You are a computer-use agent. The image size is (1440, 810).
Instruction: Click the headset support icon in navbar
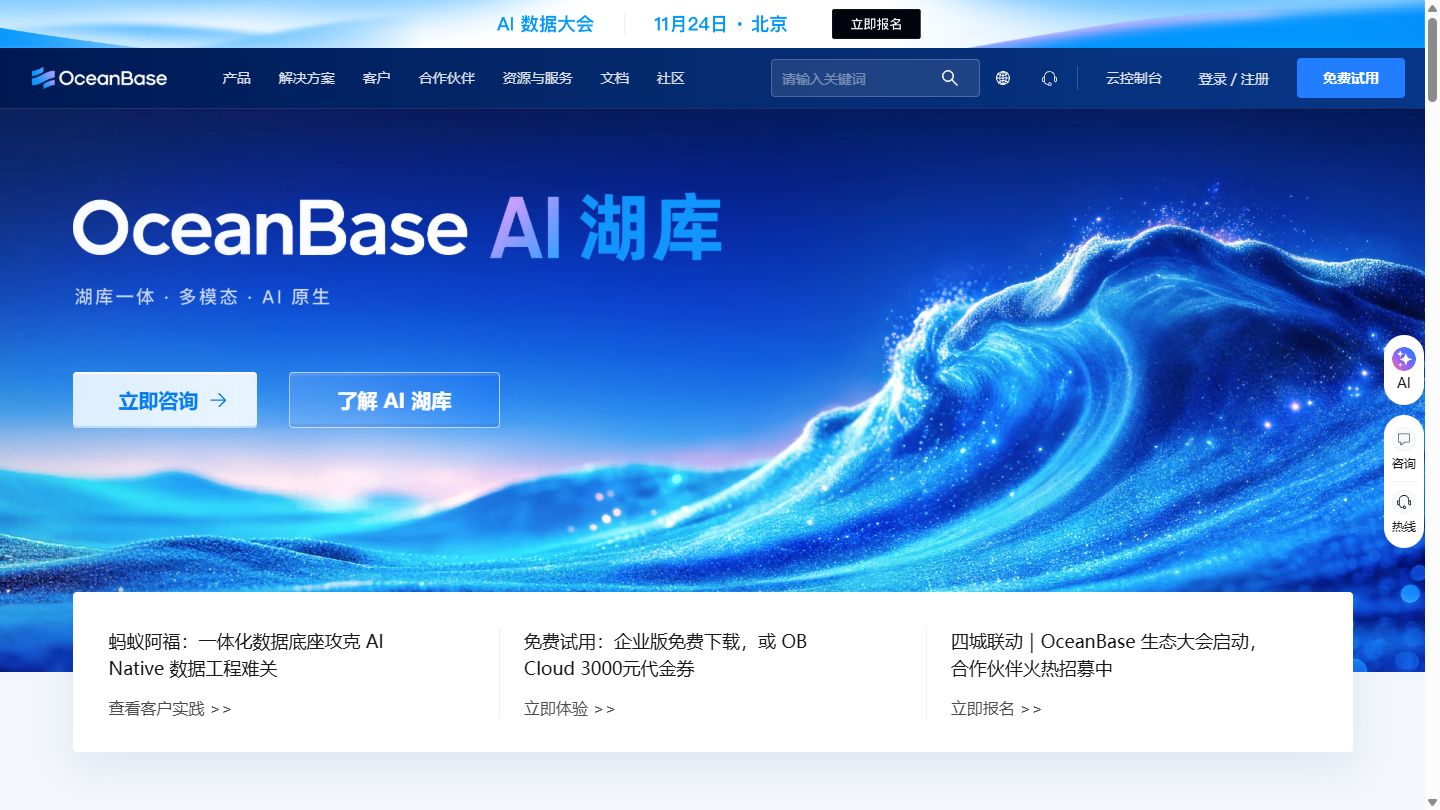[x=1049, y=78]
